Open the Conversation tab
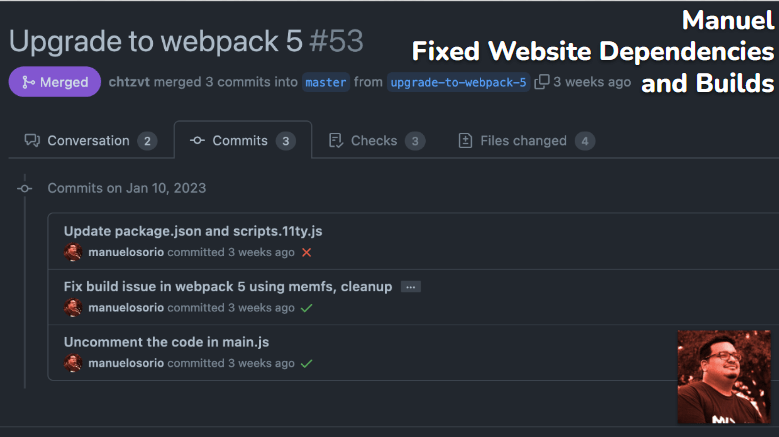Viewport: 779px width, 437px height. [x=90, y=141]
